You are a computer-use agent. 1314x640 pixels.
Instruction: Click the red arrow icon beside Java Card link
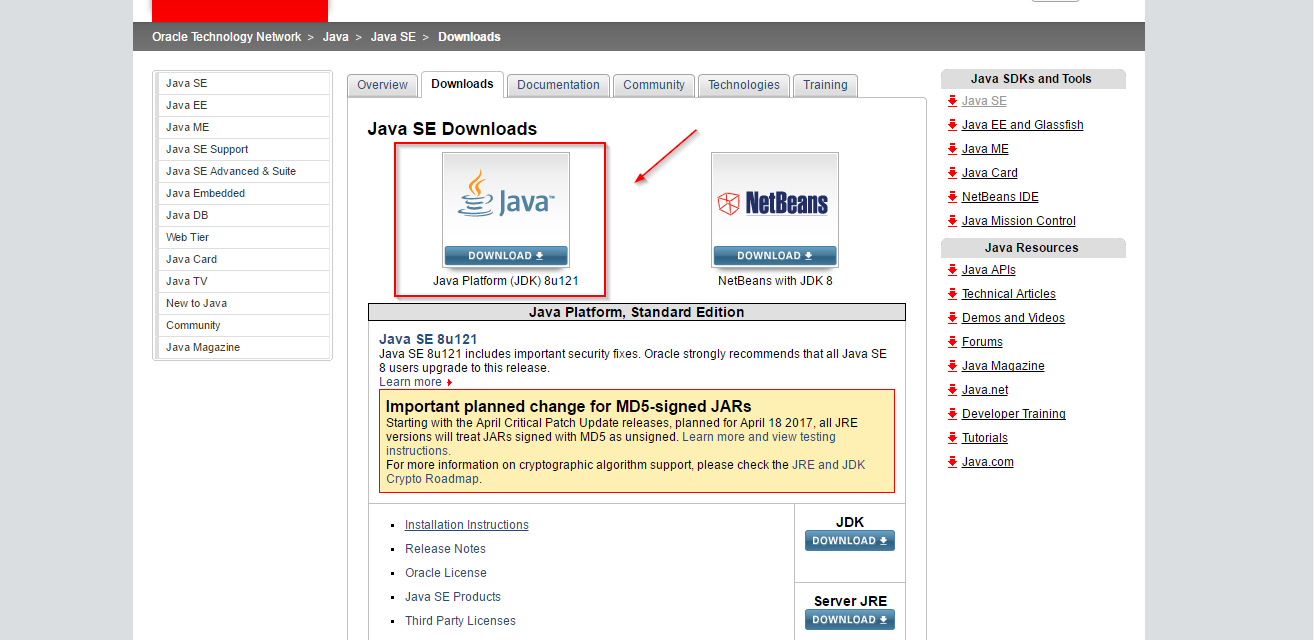pyautogui.click(x=953, y=173)
